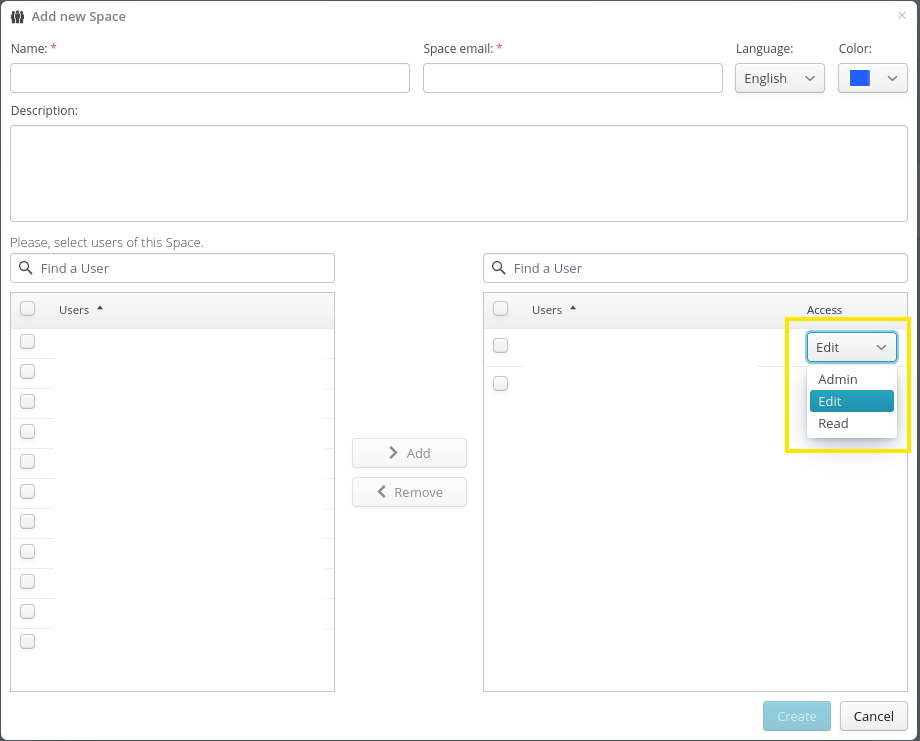Click the Add button
This screenshot has width=920, height=741.
click(x=409, y=453)
